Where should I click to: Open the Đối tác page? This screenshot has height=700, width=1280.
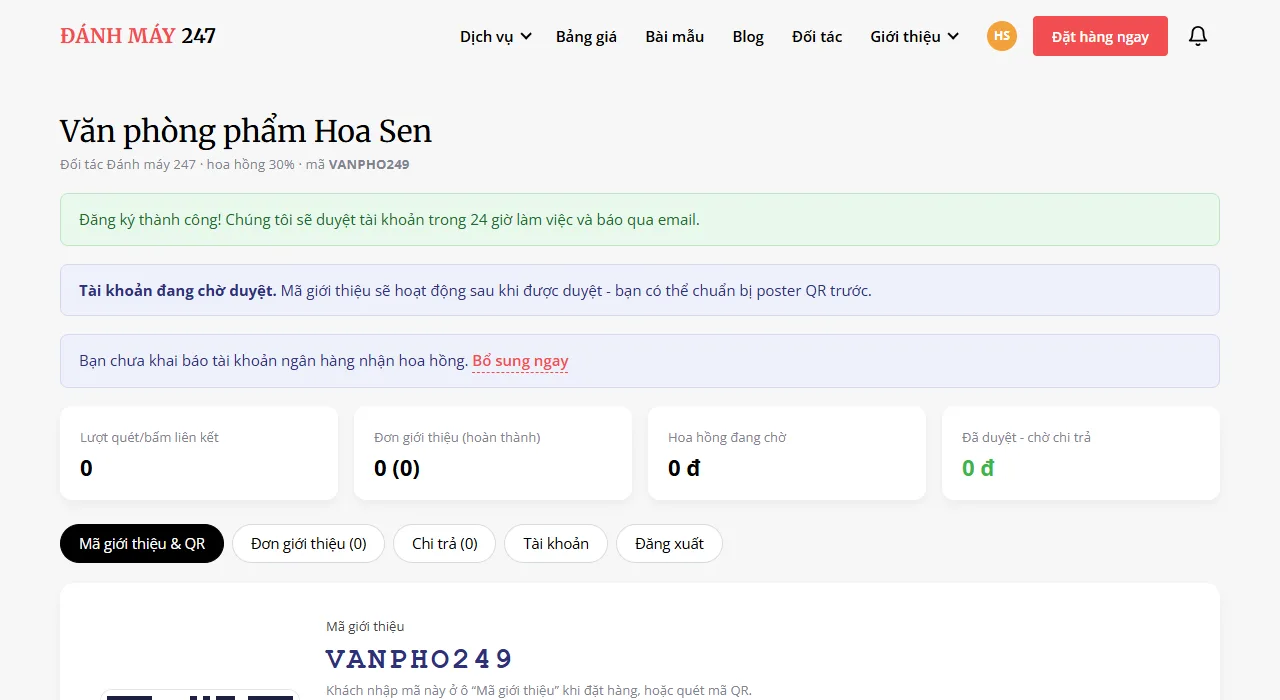click(817, 36)
